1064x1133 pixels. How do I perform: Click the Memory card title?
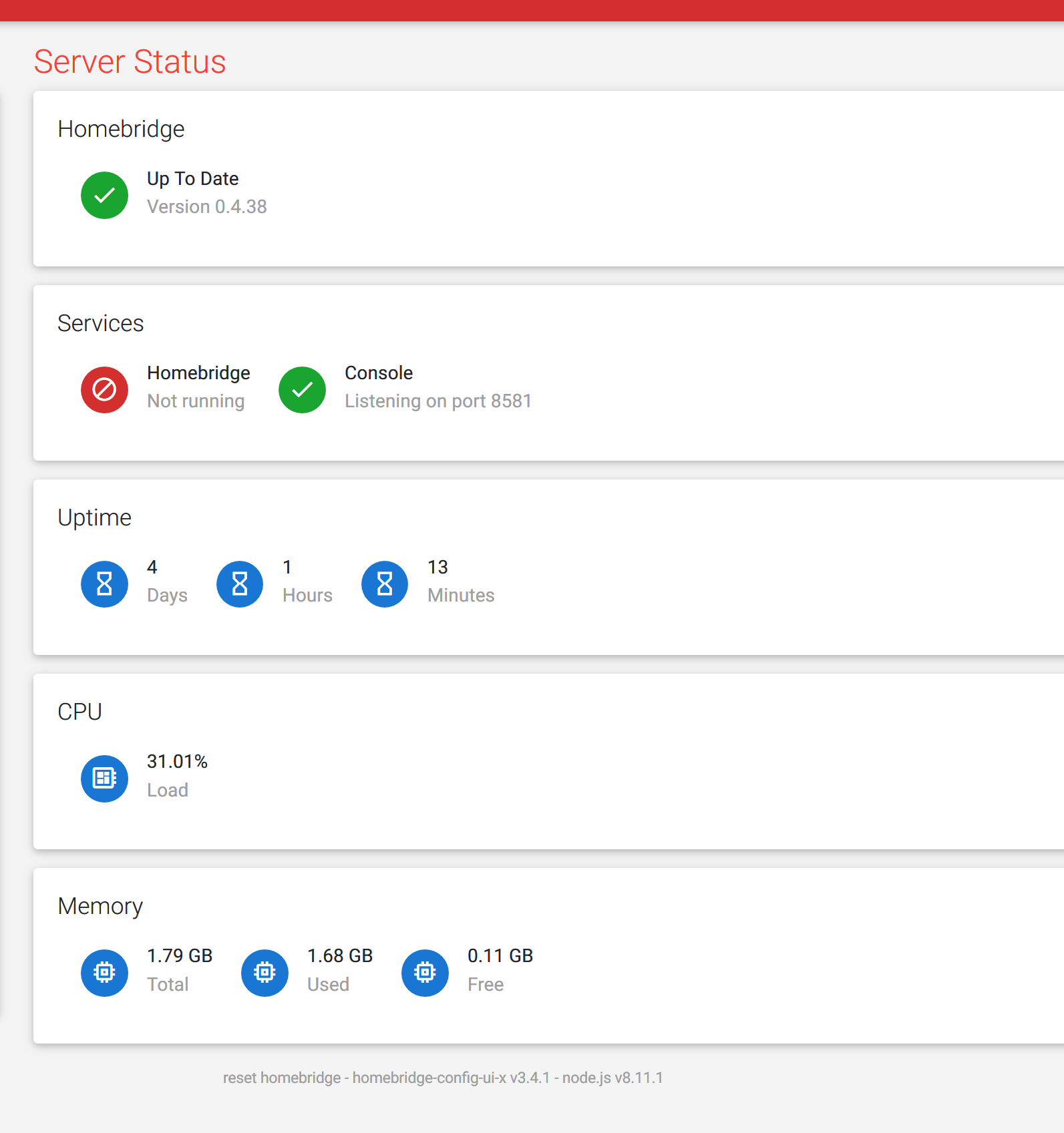100,906
